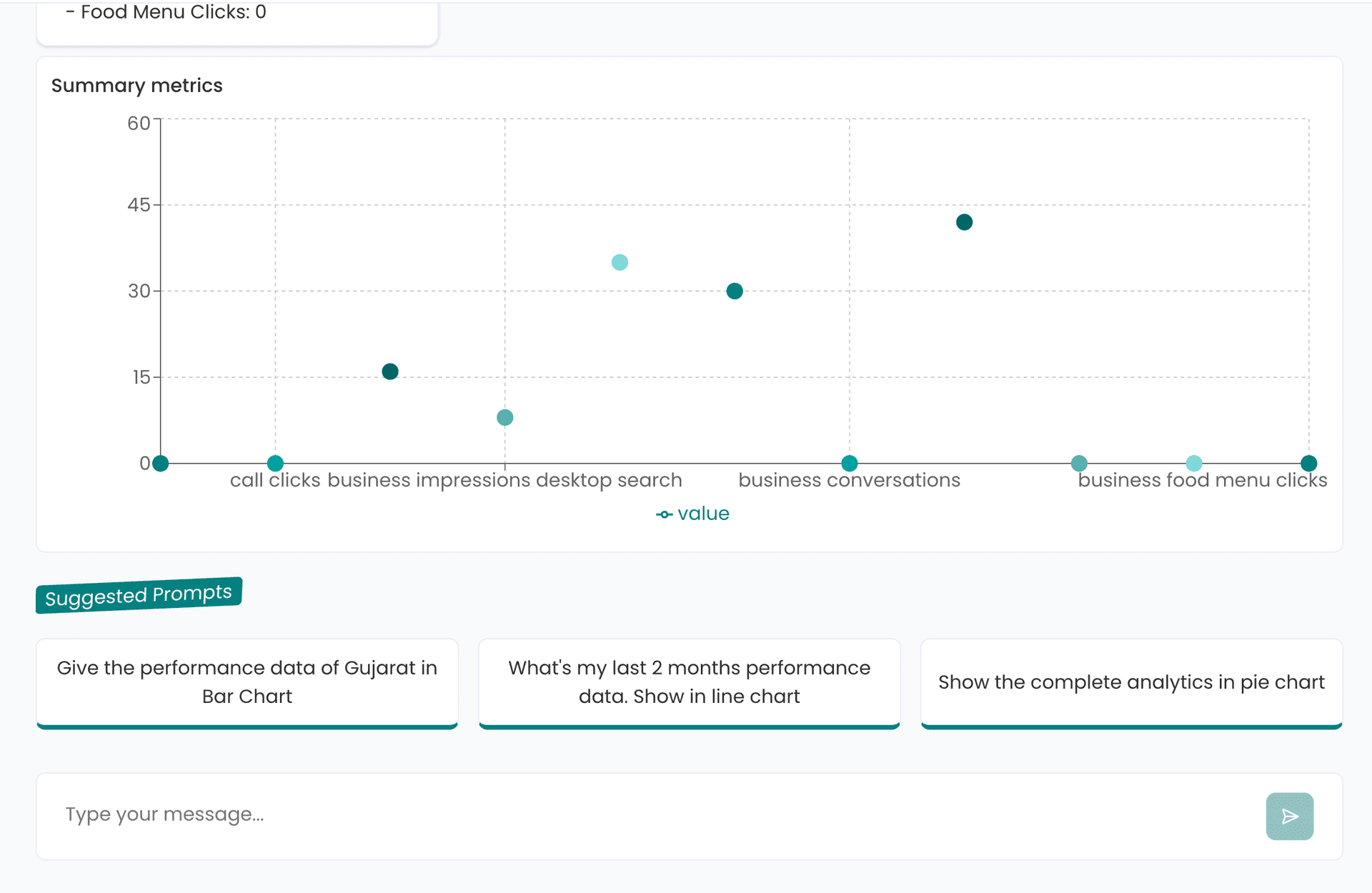This screenshot has width=1372, height=893.
Task: Select the 'last 2 months performance' prompt
Action: pyautogui.click(x=689, y=682)
